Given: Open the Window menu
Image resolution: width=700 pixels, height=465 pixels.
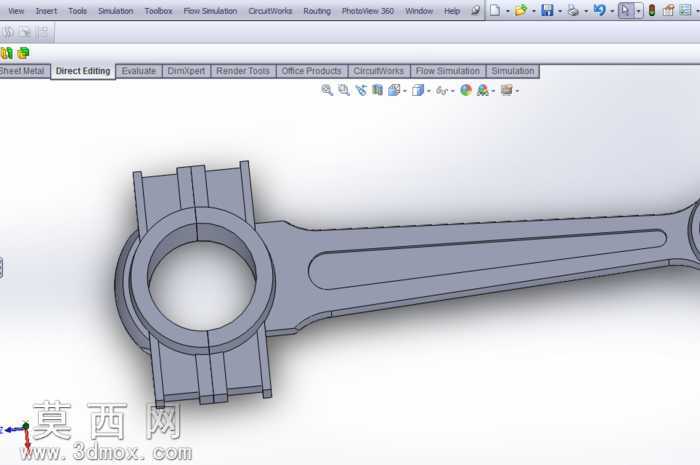Looking at the screenshot, I should (419, 11).
